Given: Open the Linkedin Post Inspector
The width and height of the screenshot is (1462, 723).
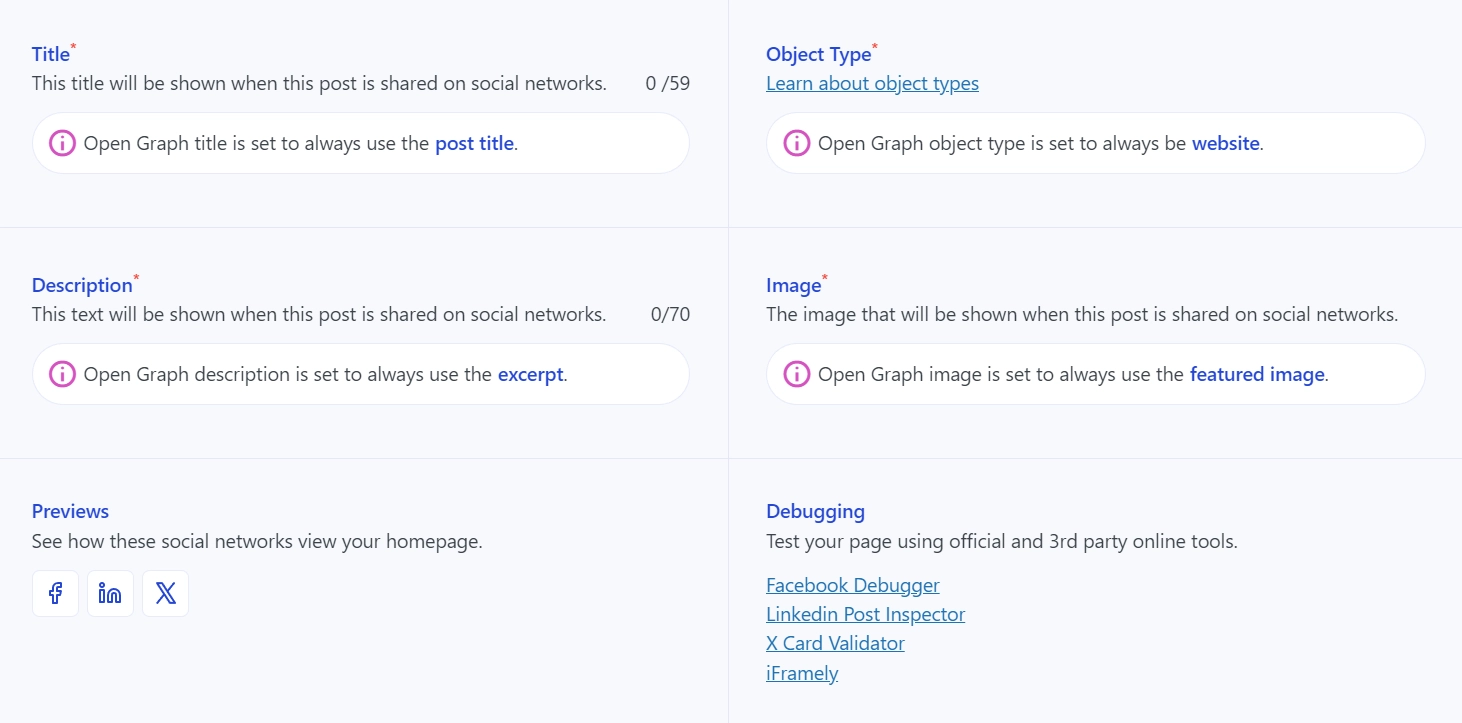Looking at the screenshot, I should (865, 613).
